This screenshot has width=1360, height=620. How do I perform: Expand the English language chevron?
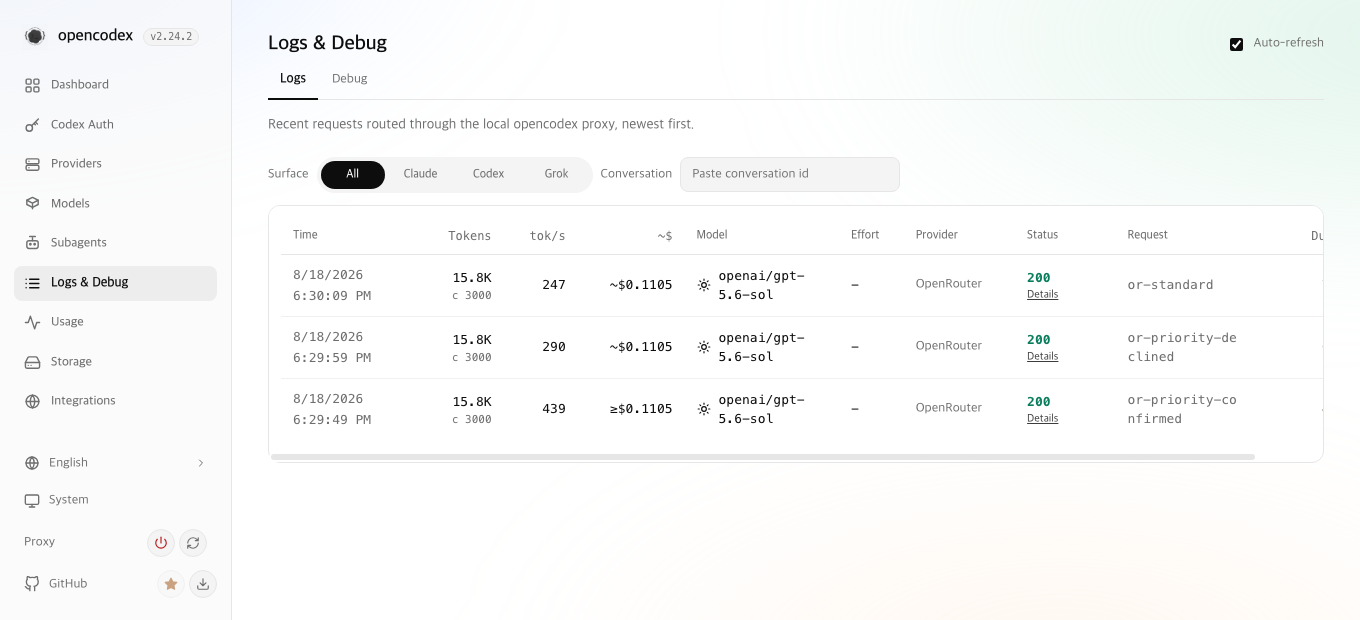(201, 463)
